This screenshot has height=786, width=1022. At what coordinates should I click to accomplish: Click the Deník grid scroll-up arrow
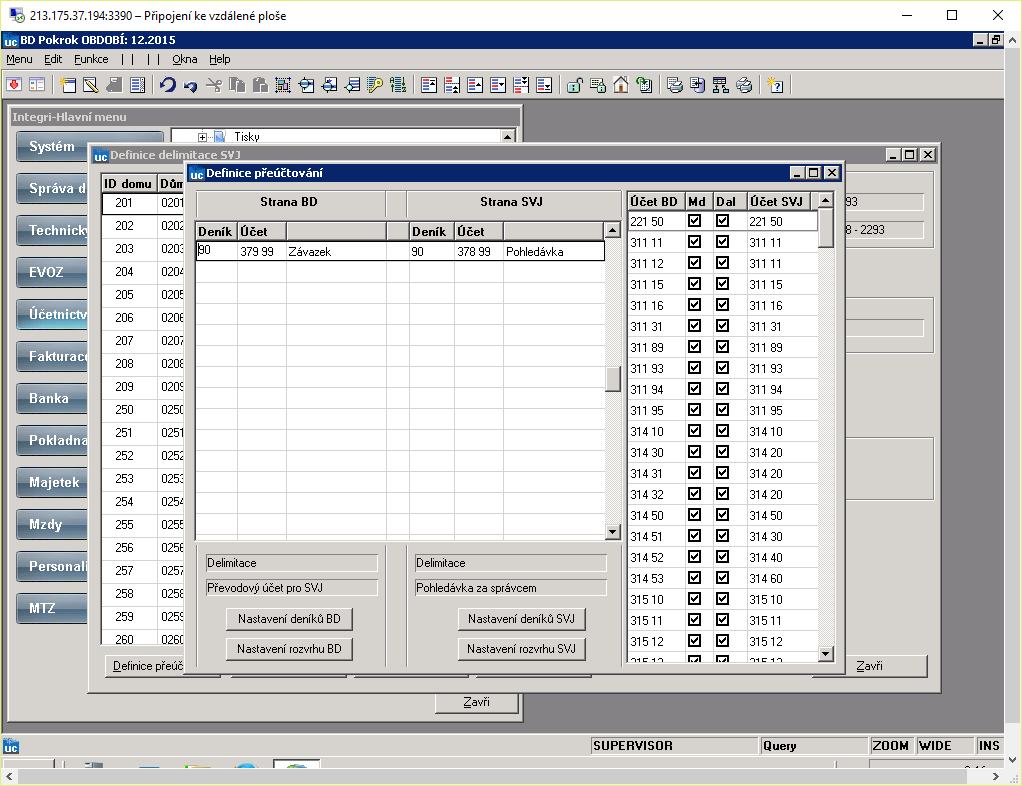click(612, 231)
